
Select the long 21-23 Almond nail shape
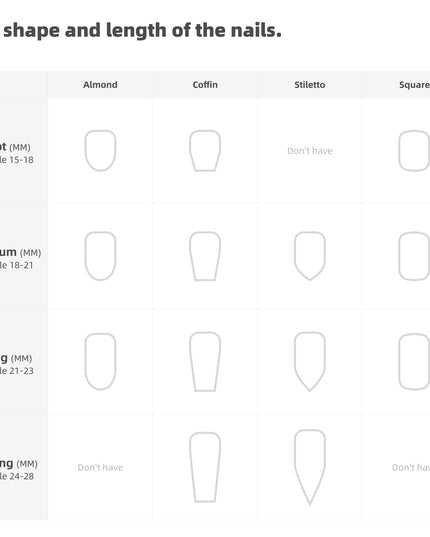(100, 361)
